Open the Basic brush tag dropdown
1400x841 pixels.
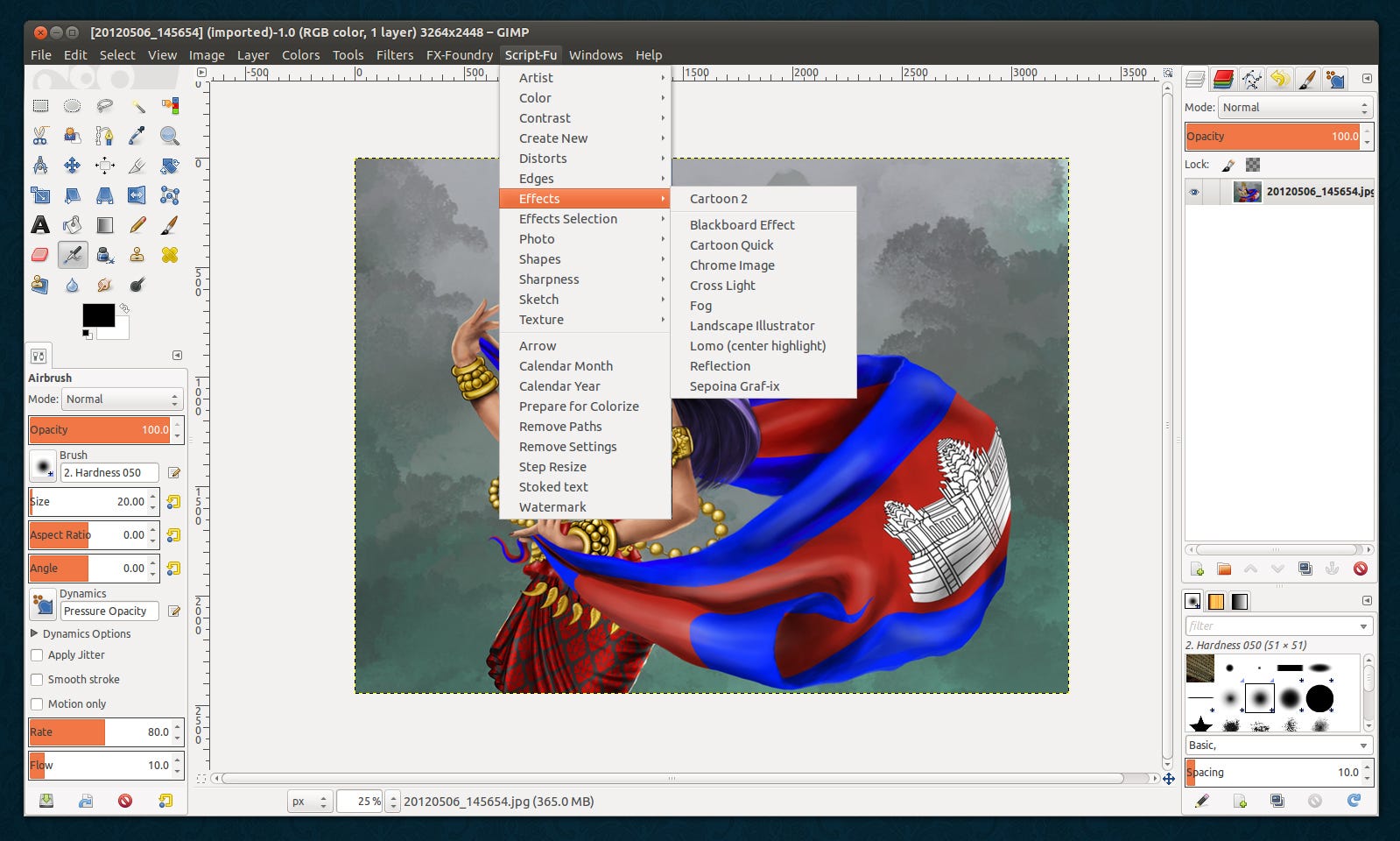pos(1279,746)
